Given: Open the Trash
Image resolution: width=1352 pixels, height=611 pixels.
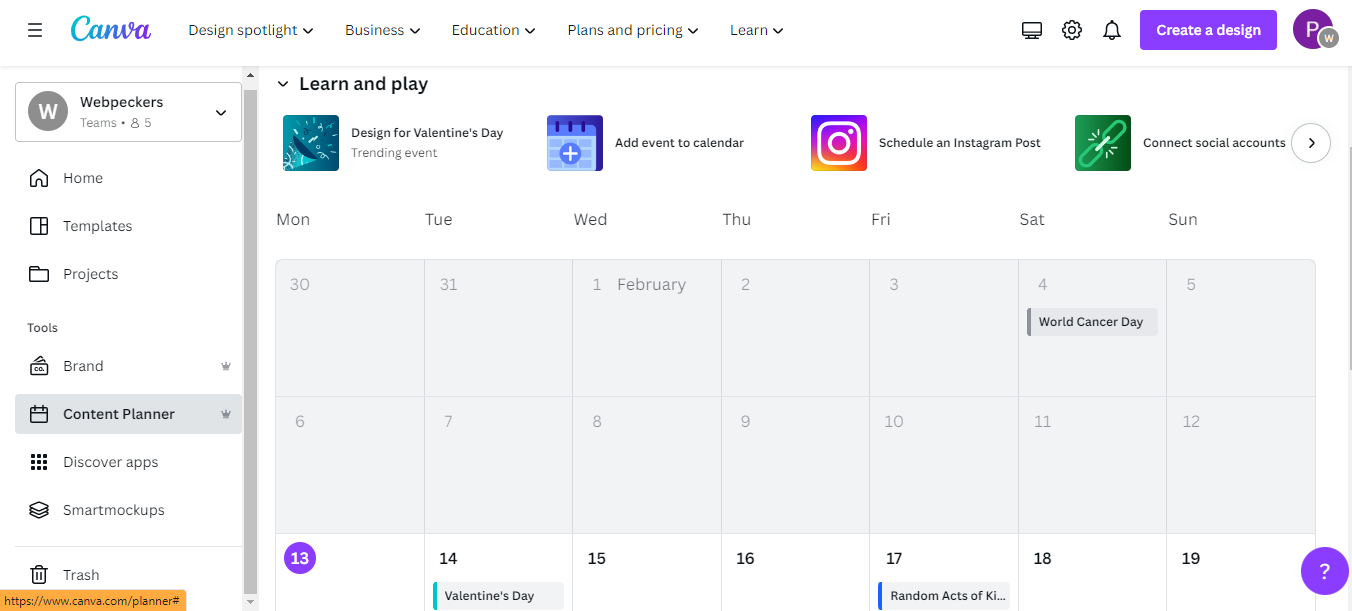Looking at the screenshot, I should pos(80,574).
